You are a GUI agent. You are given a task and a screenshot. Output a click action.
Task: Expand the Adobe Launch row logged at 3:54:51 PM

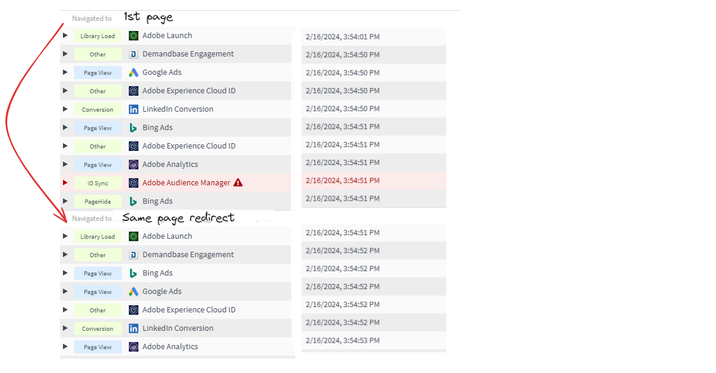coord(65,236)
